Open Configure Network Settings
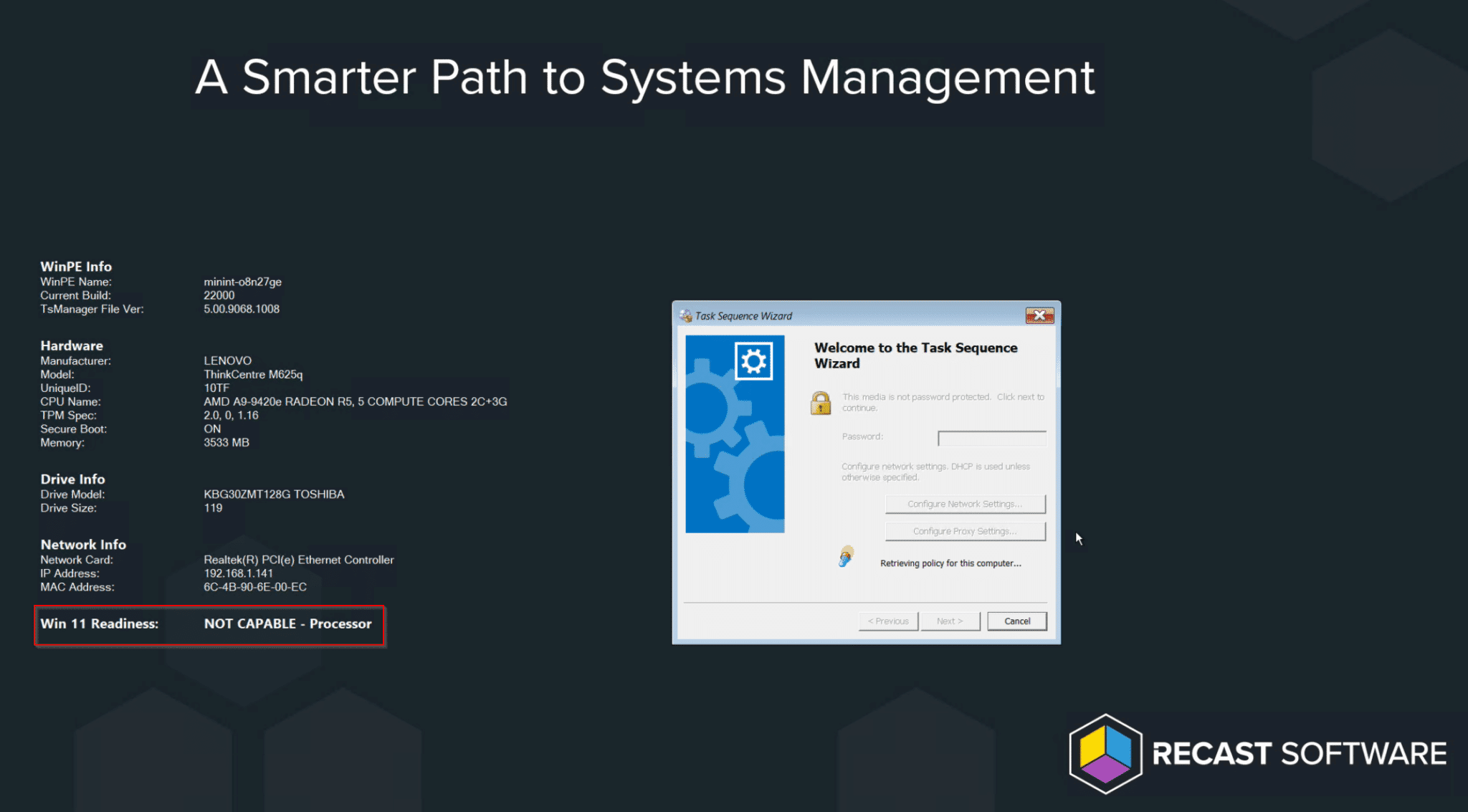 [965, 504]
